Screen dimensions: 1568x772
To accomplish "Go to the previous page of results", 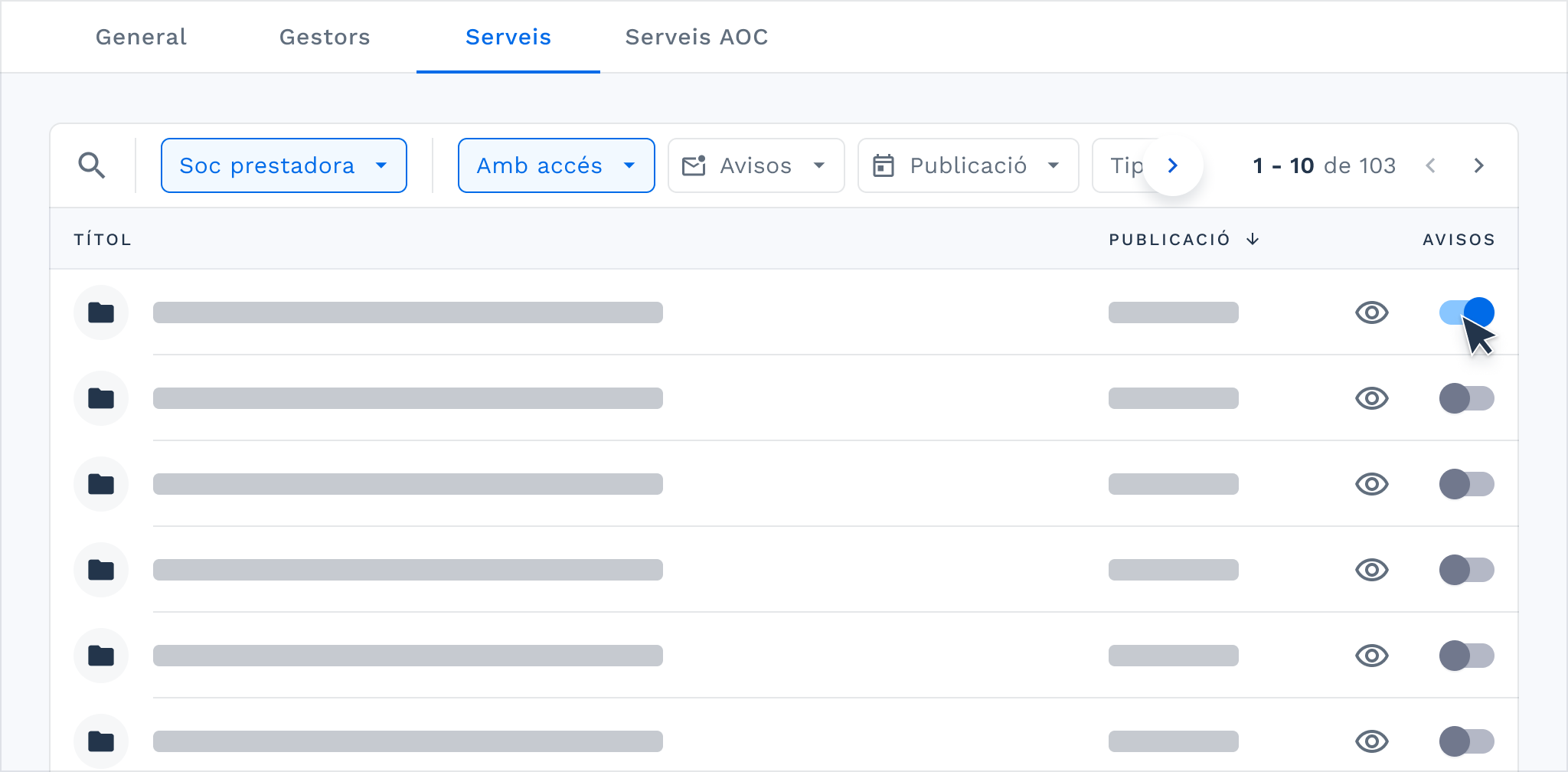I will 1430,165.
